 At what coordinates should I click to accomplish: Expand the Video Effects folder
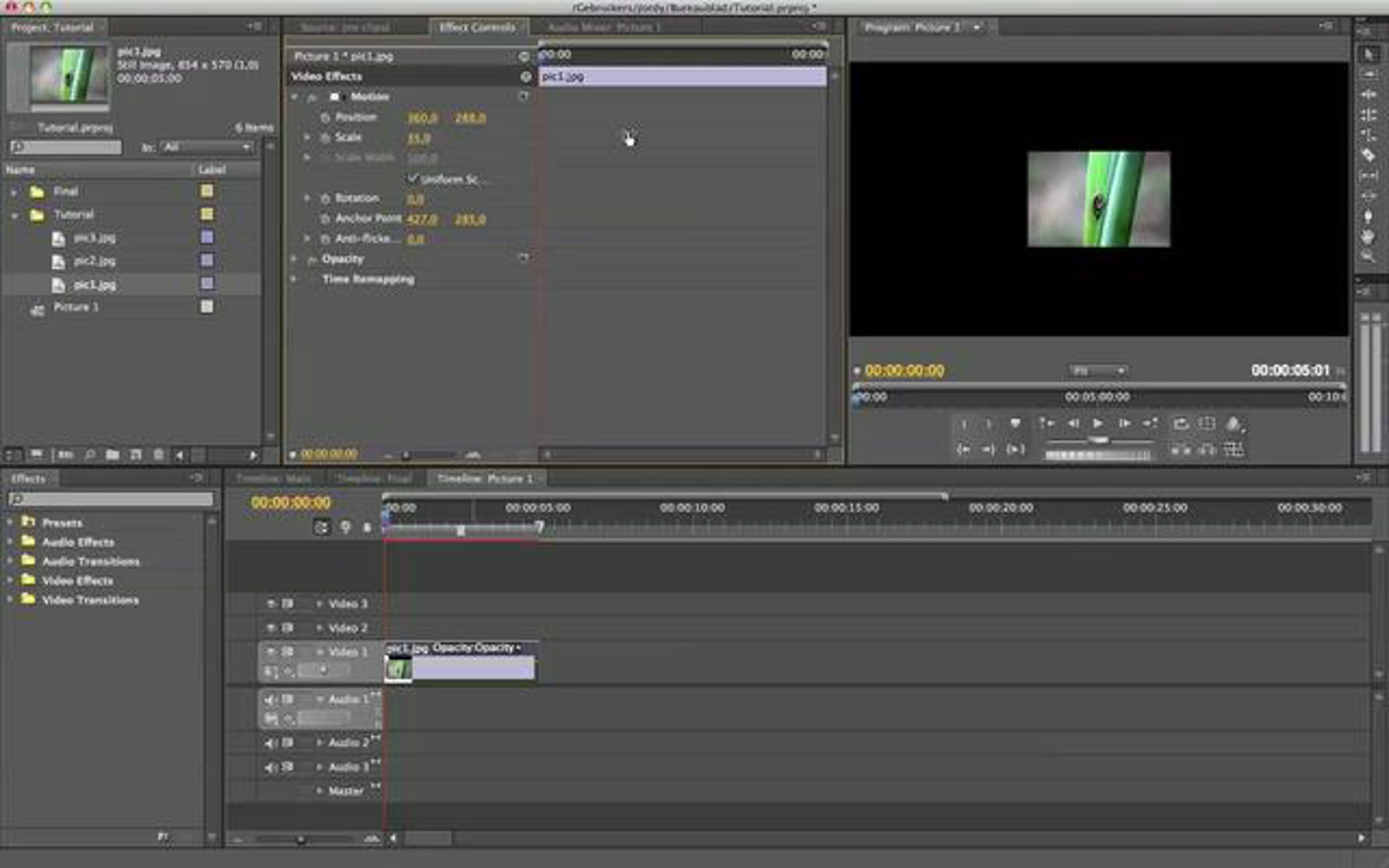(10, 580)
